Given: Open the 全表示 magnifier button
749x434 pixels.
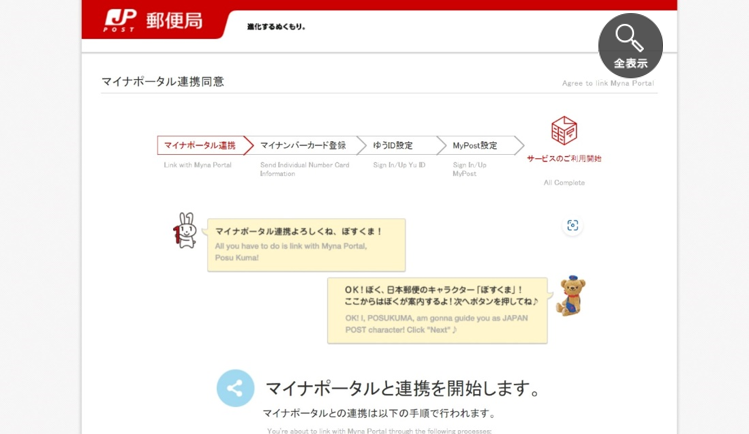Looking at the screenshot, I should [631, 45].
